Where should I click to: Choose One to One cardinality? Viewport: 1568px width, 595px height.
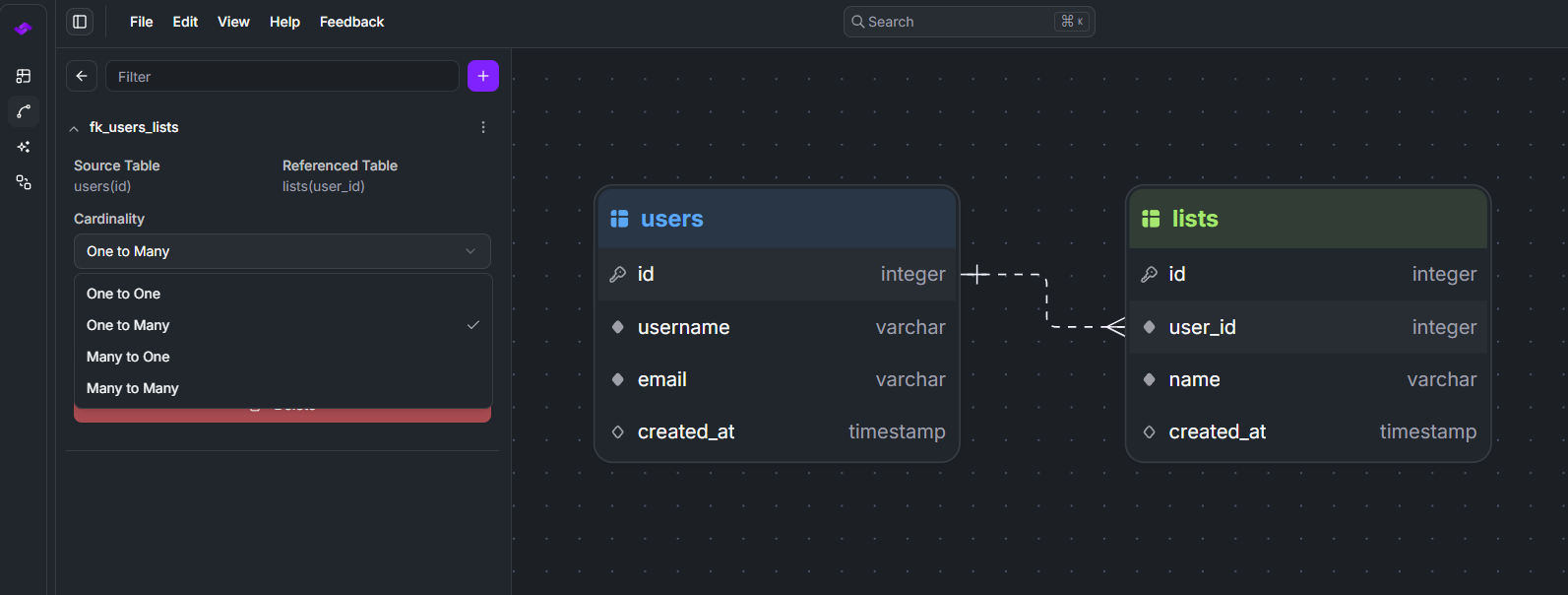pos(282,294)
